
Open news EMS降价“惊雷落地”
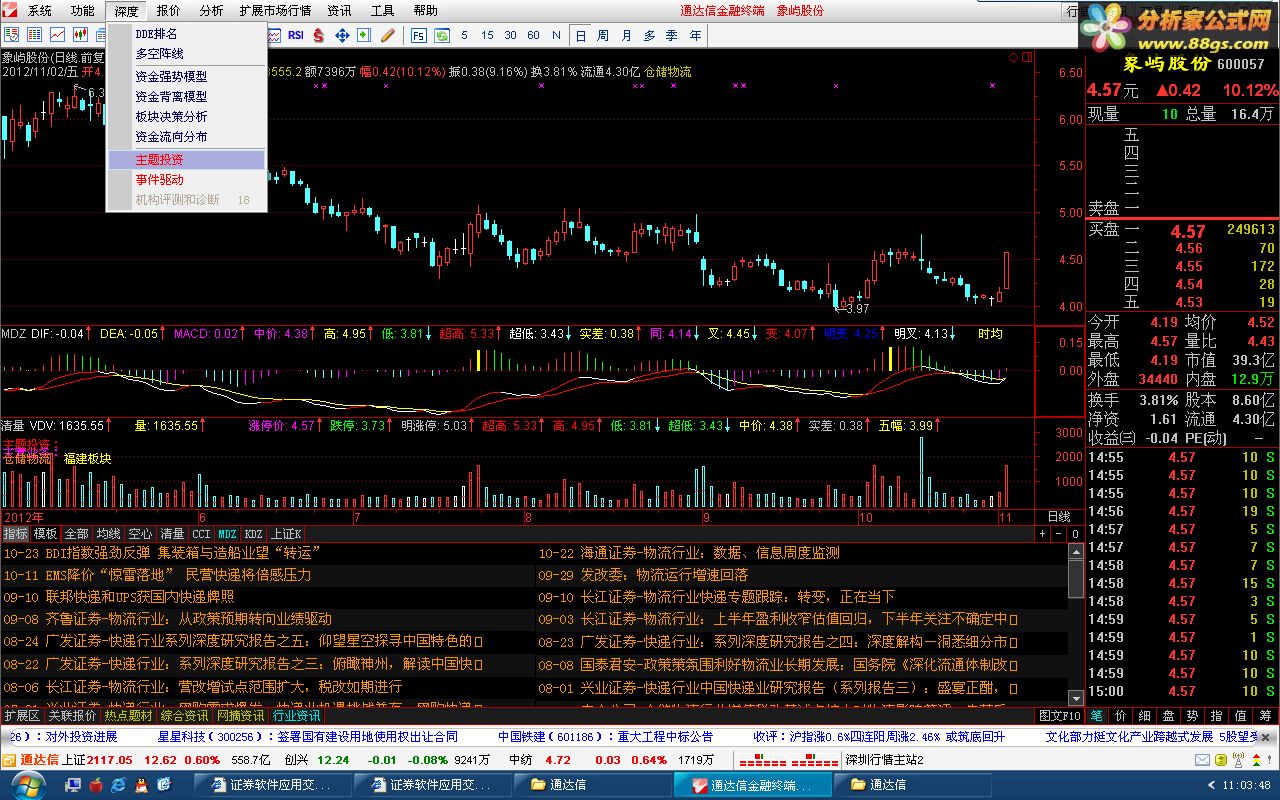(x=108, y=575)
